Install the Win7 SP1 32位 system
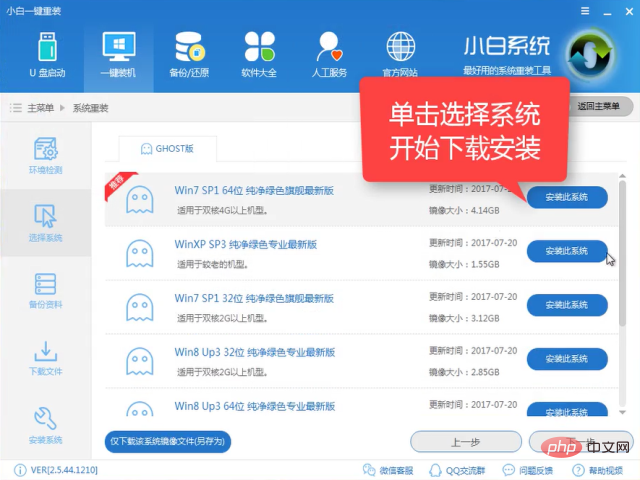 tap(566, 304)
